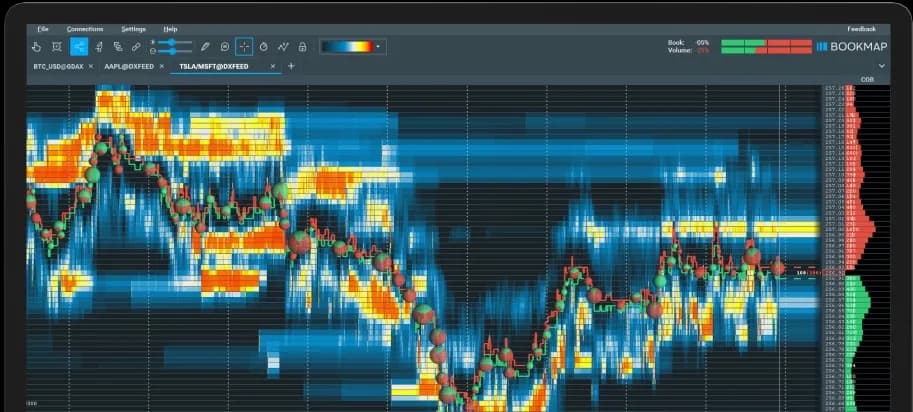Close the TSLA/MSFT@DXFEED tab
Screen dimensions: 913x412
(x=272, y=66)
